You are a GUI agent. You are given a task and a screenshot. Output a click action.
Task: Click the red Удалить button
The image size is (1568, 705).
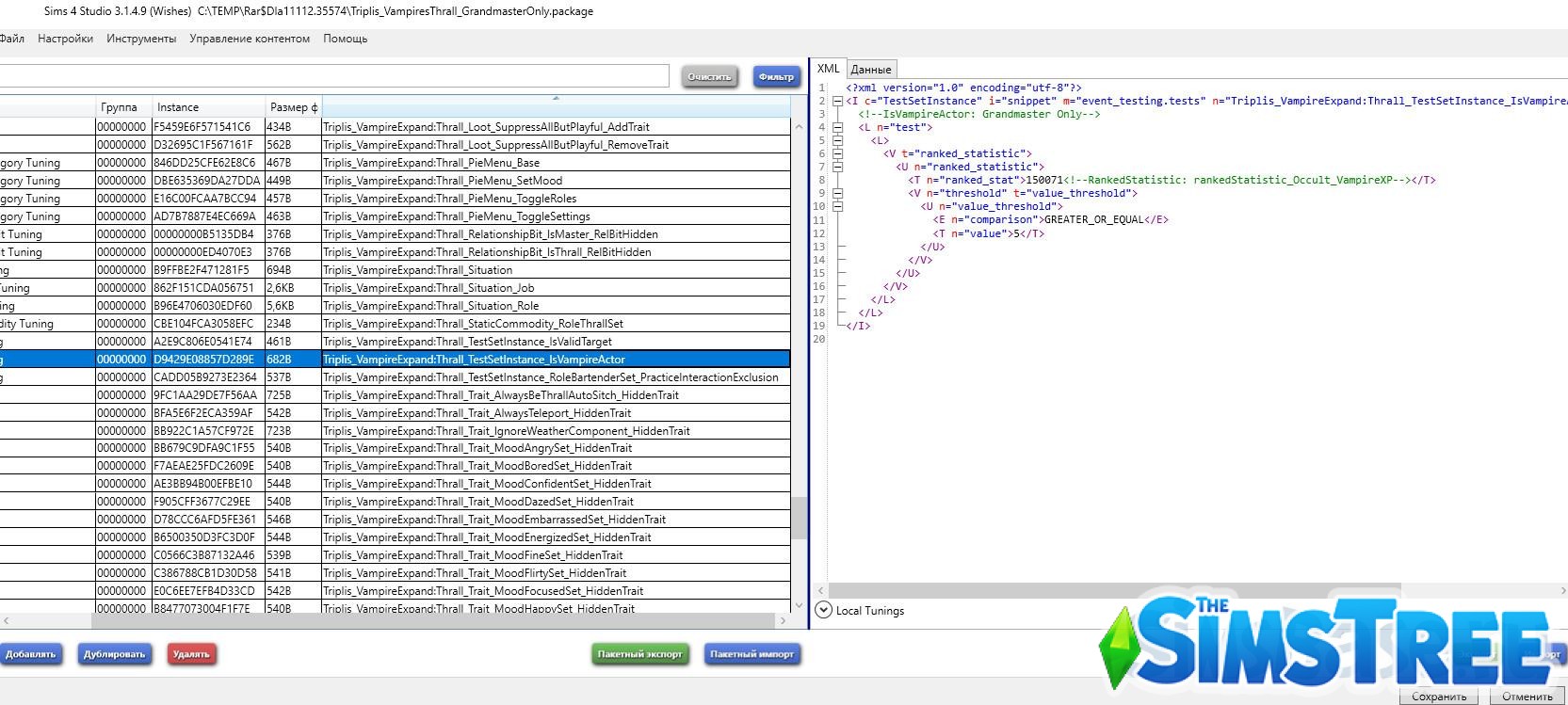point(191,654)
